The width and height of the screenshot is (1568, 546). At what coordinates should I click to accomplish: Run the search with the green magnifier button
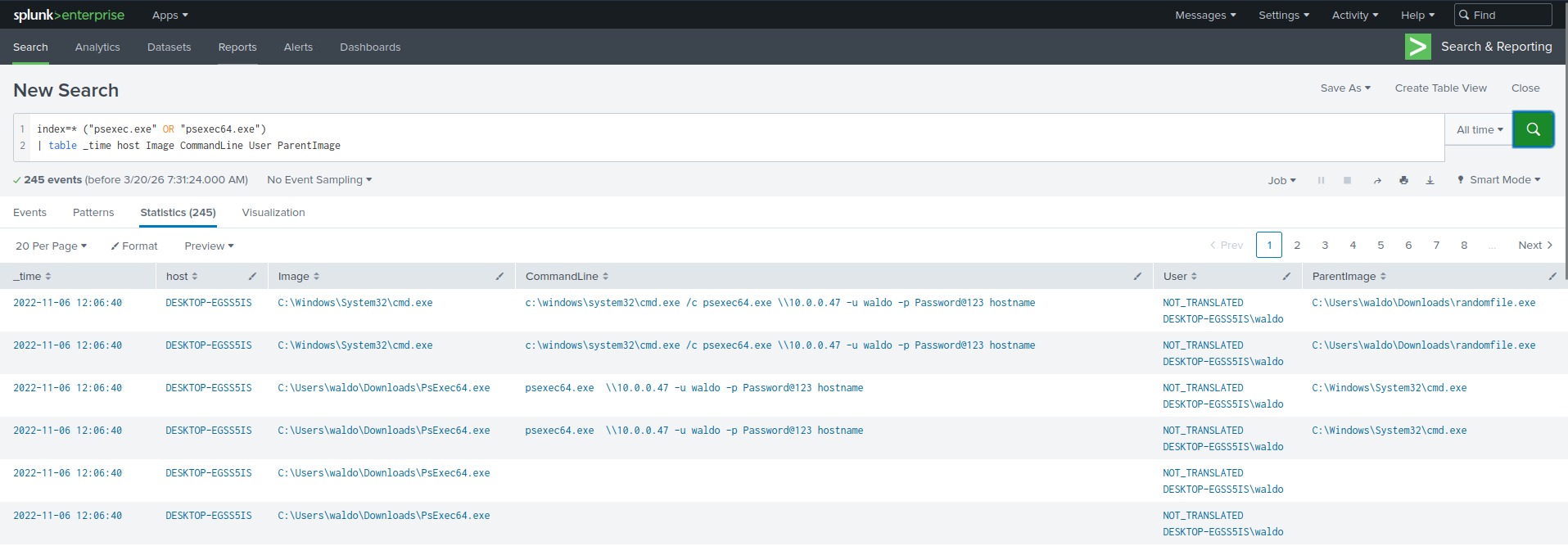coord(1533,129)
